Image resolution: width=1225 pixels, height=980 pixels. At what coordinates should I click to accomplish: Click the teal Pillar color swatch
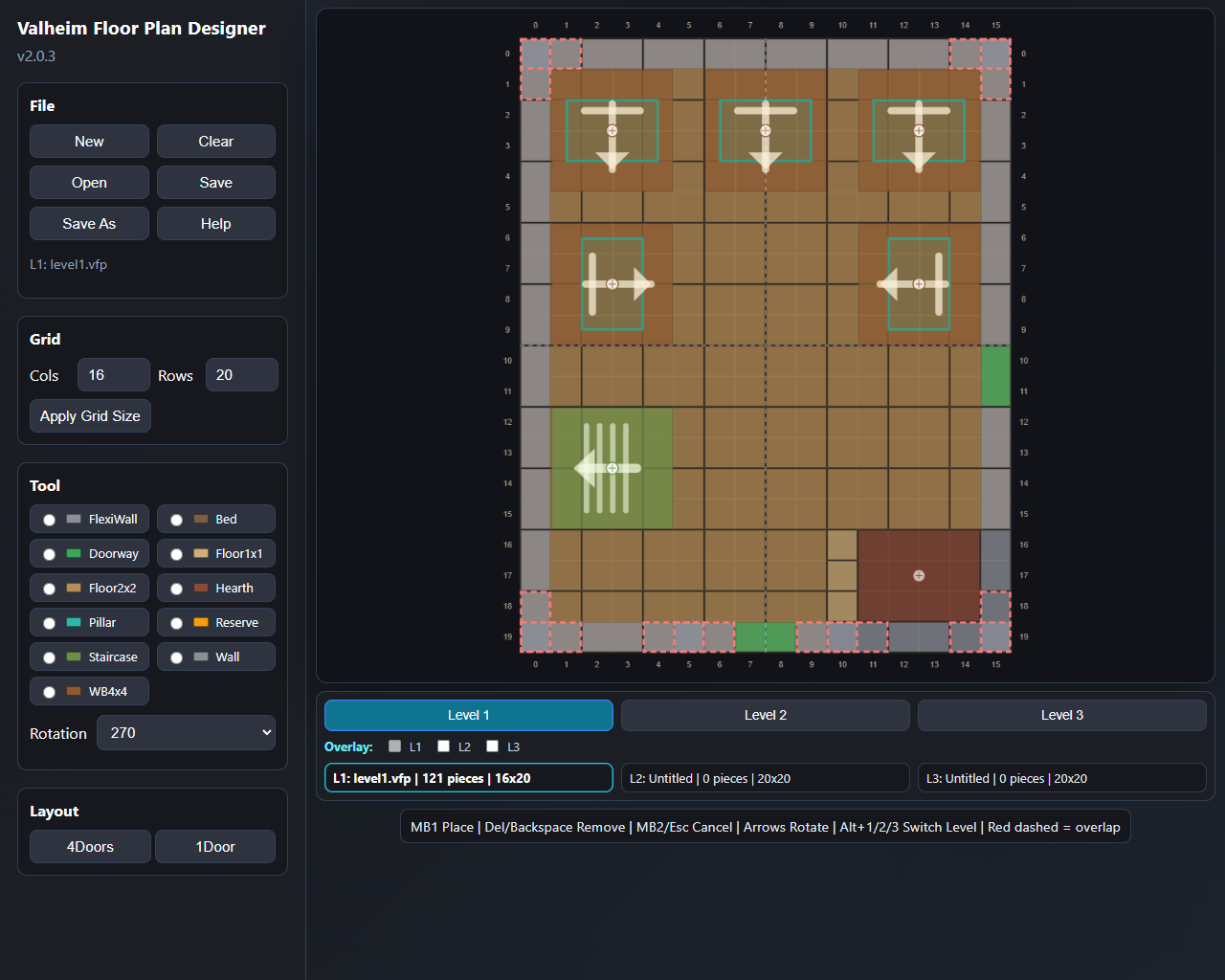(x=74, y=622)
